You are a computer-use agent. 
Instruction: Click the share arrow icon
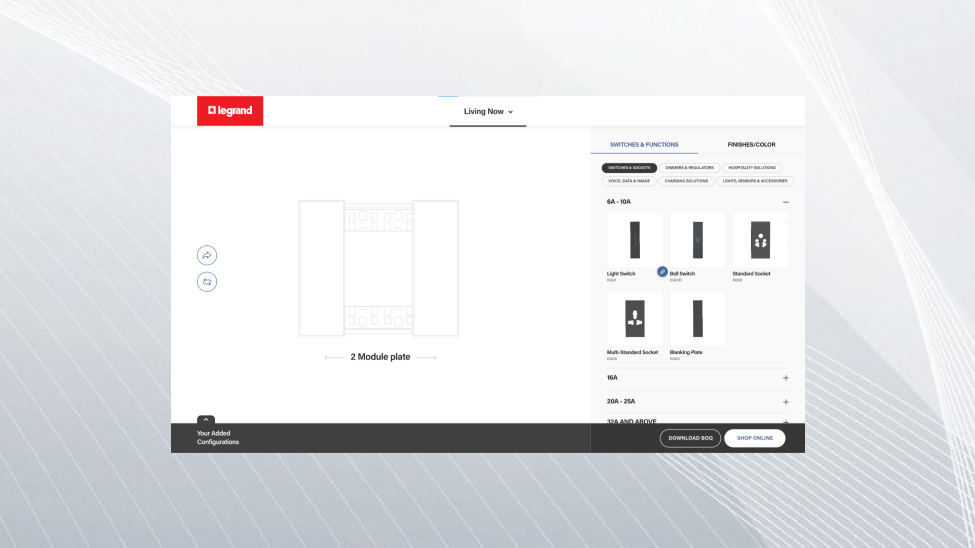[207, 255]
